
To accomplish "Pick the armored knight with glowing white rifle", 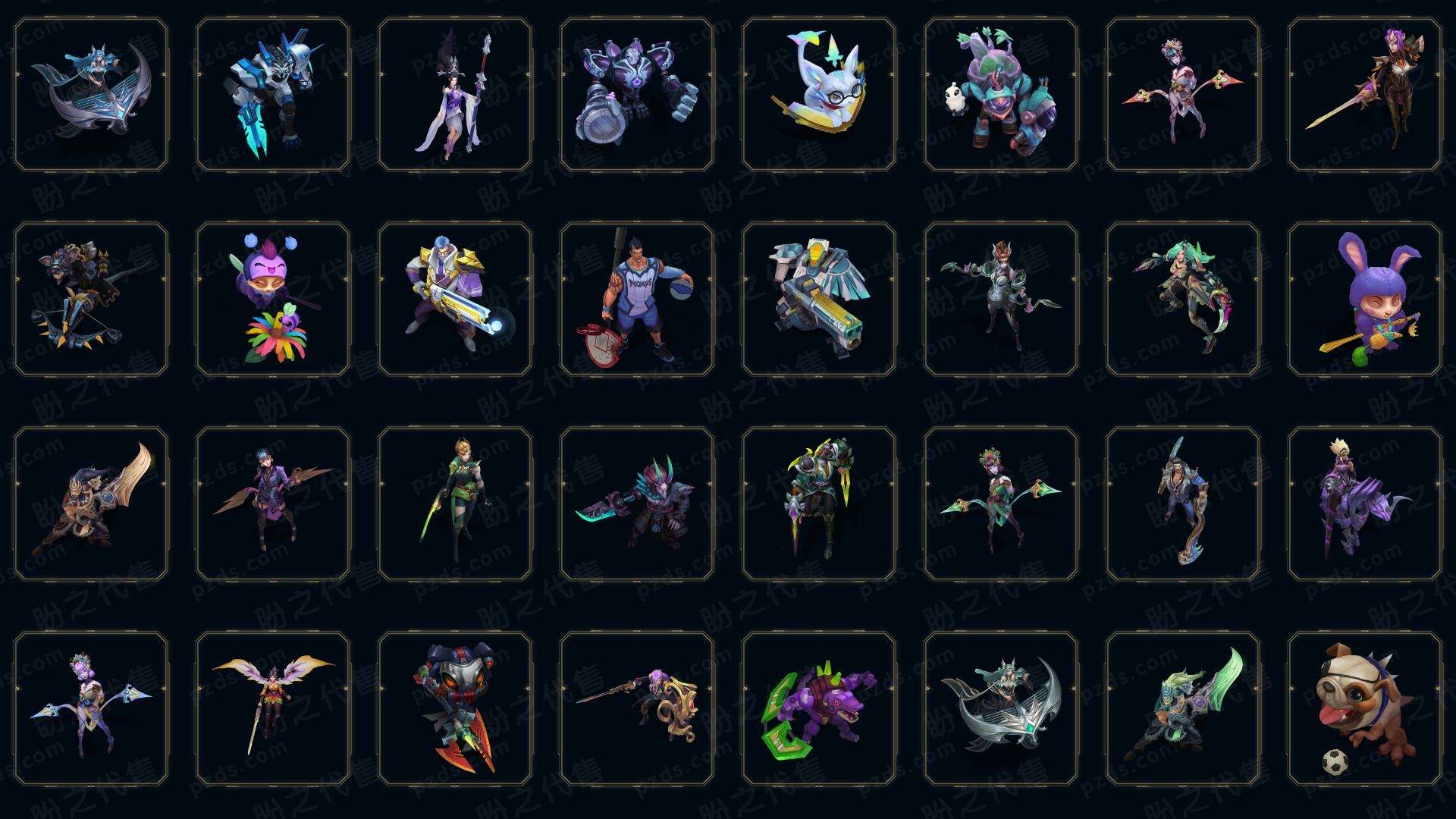I will [x=455, y=299].
